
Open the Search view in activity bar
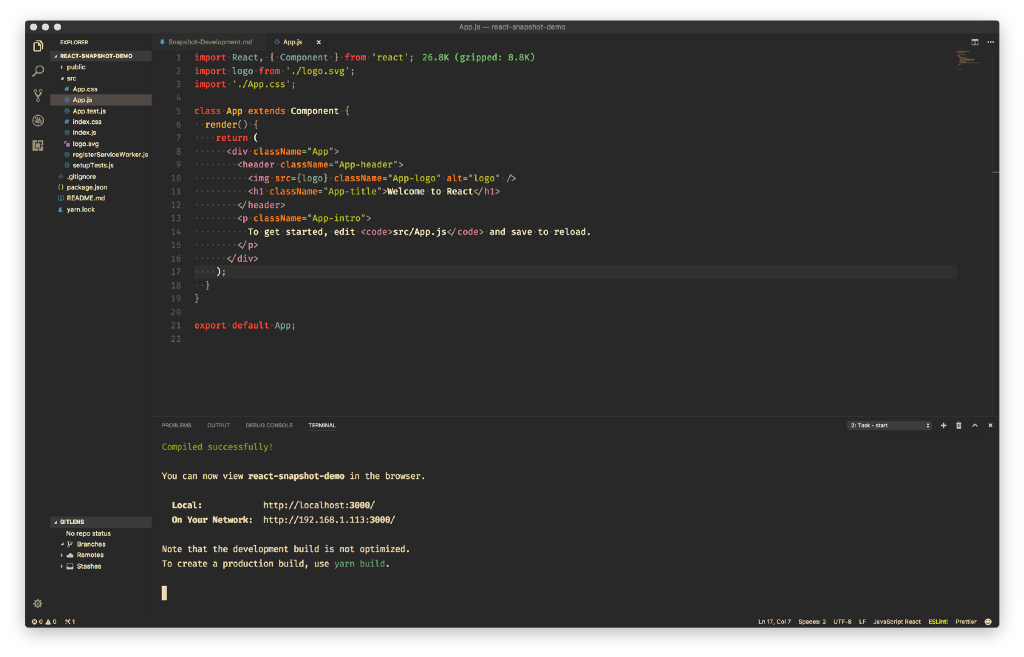point(38,71)
